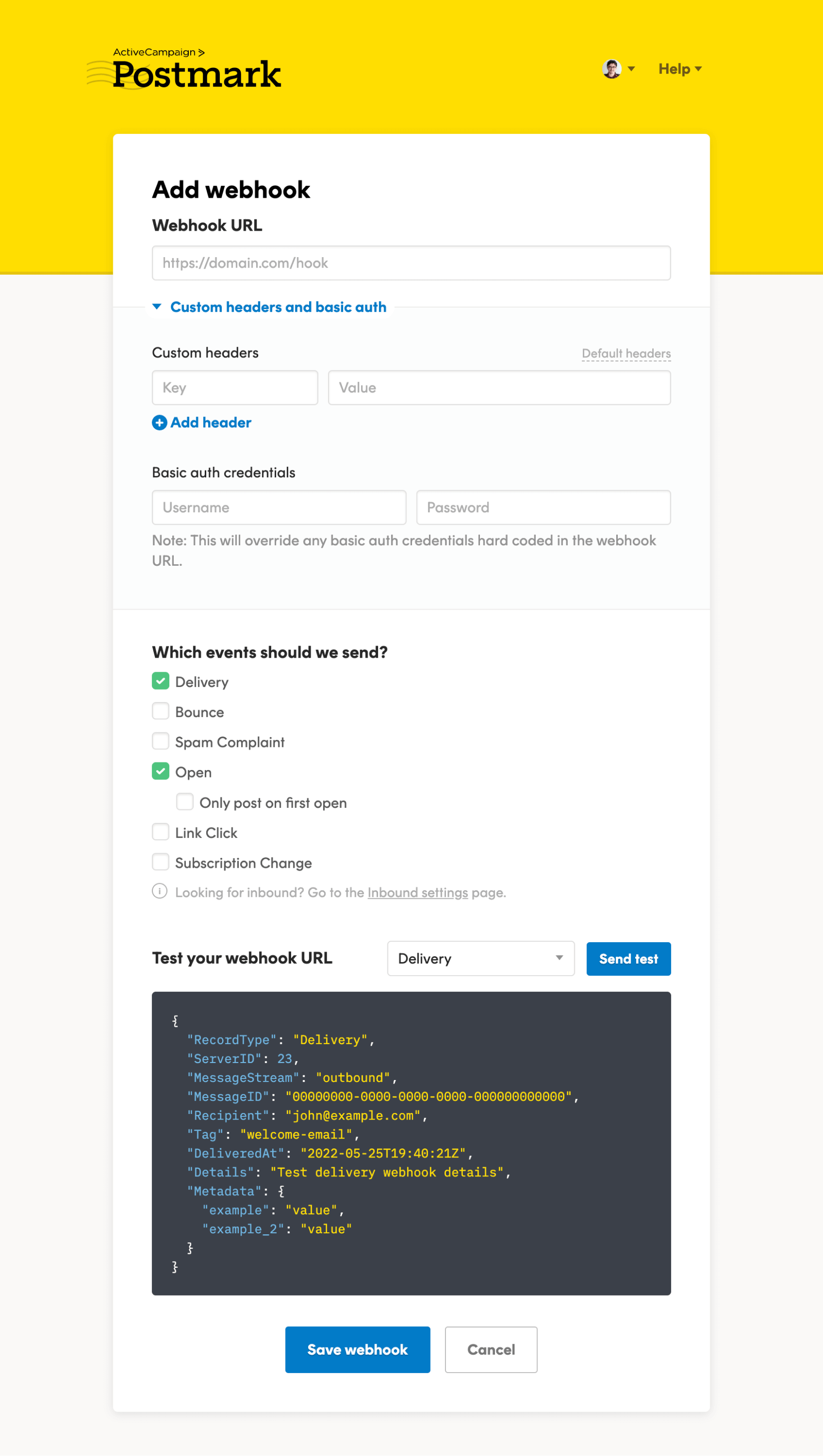Check Only post on first open
The image size is (823, 1456).
(x=185, y=801)
